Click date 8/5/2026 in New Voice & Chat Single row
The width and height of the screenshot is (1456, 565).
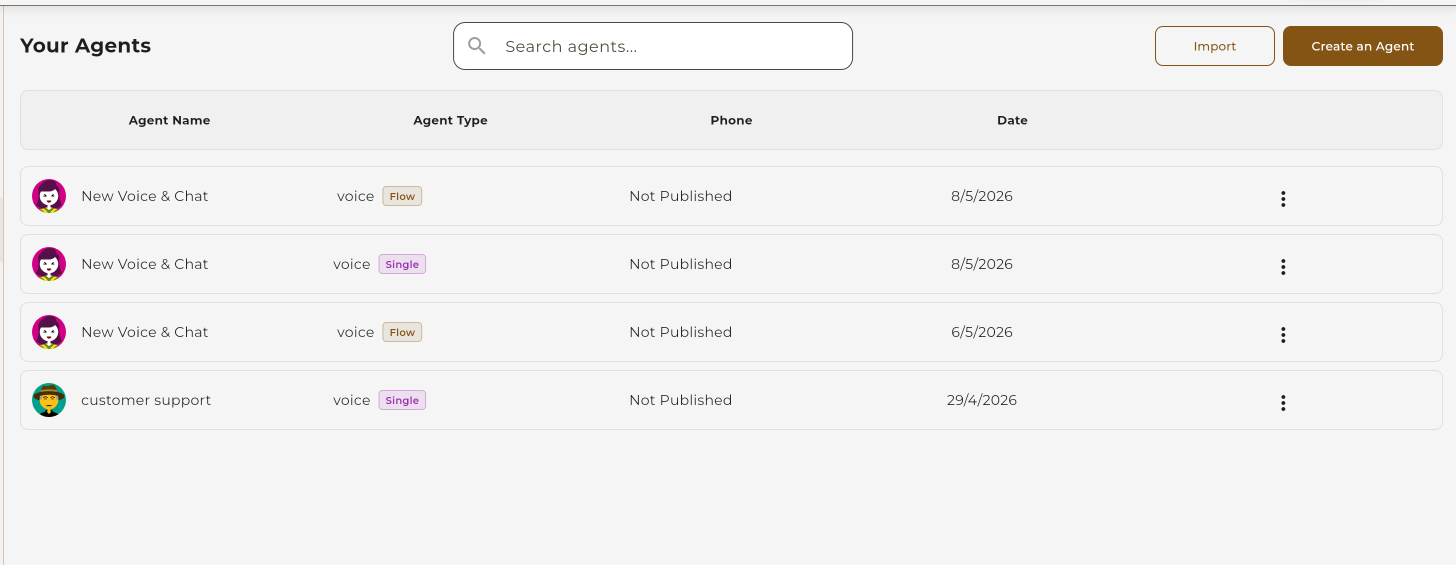tap(982, 264)
